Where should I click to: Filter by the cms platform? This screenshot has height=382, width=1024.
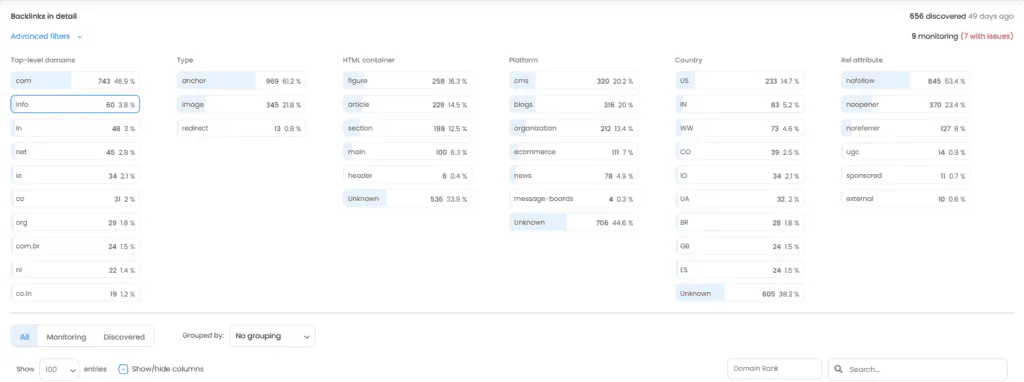573,81
